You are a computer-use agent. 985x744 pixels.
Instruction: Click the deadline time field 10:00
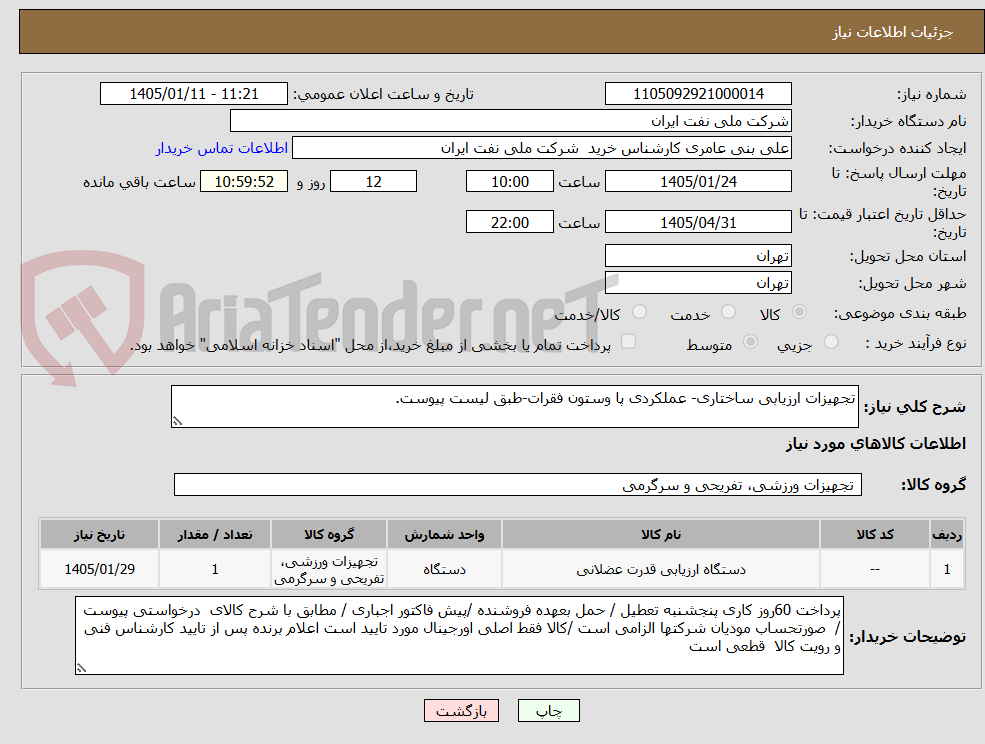coord(509,182)
